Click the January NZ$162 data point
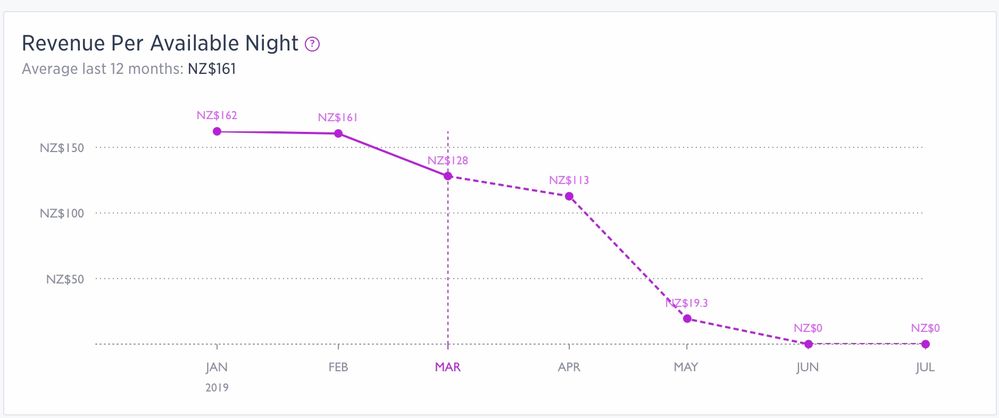 click(217, 131)
